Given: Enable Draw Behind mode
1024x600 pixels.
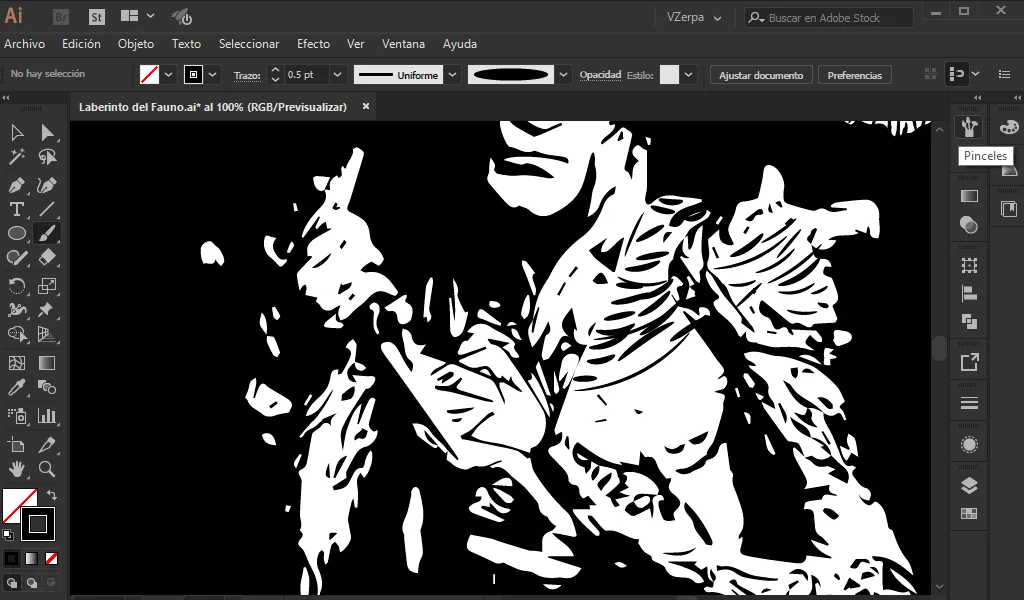Looking at the screenshot, I should tap(31, 583).
